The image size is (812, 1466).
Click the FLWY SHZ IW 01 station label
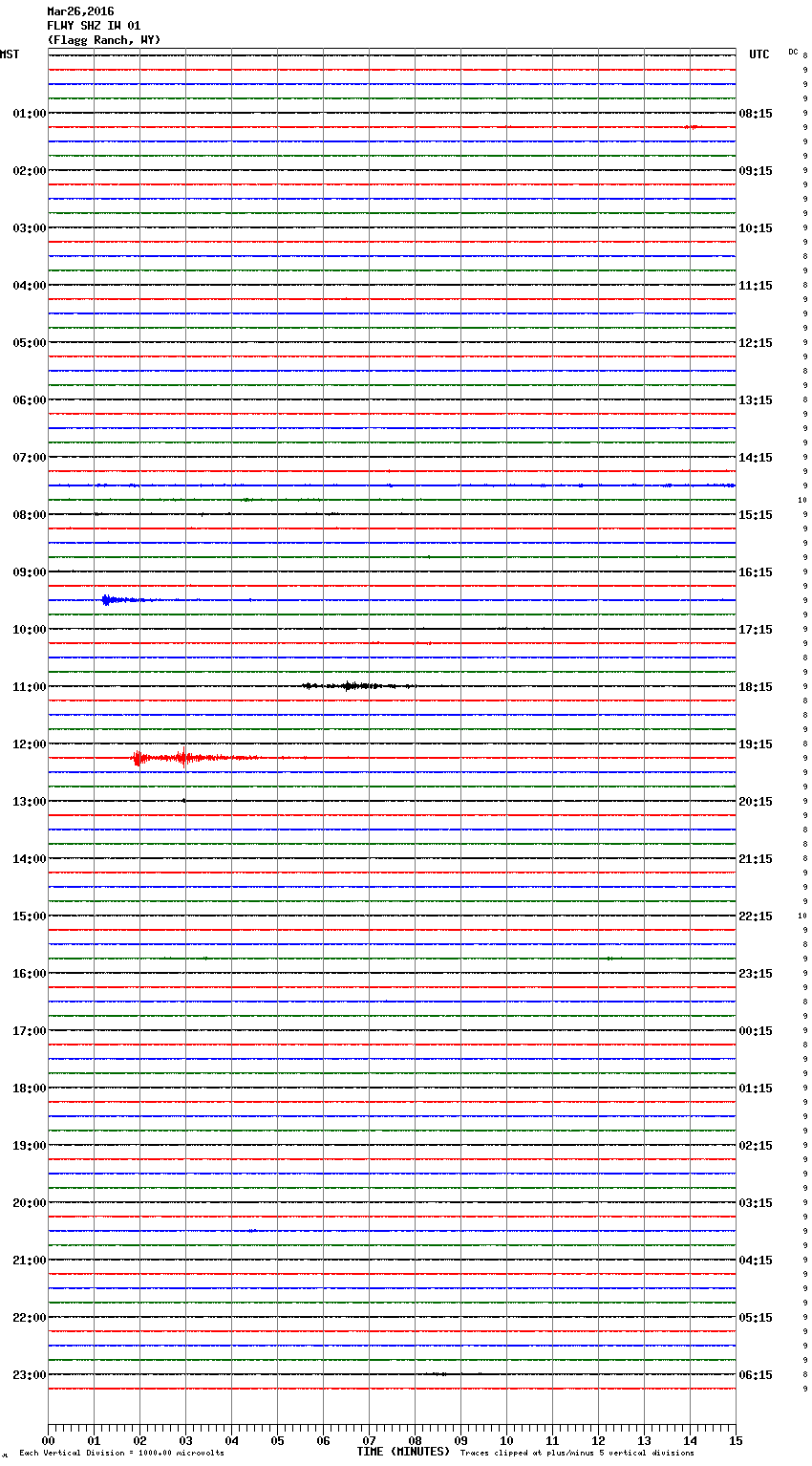pyautogui.click(x=94, y=26)
